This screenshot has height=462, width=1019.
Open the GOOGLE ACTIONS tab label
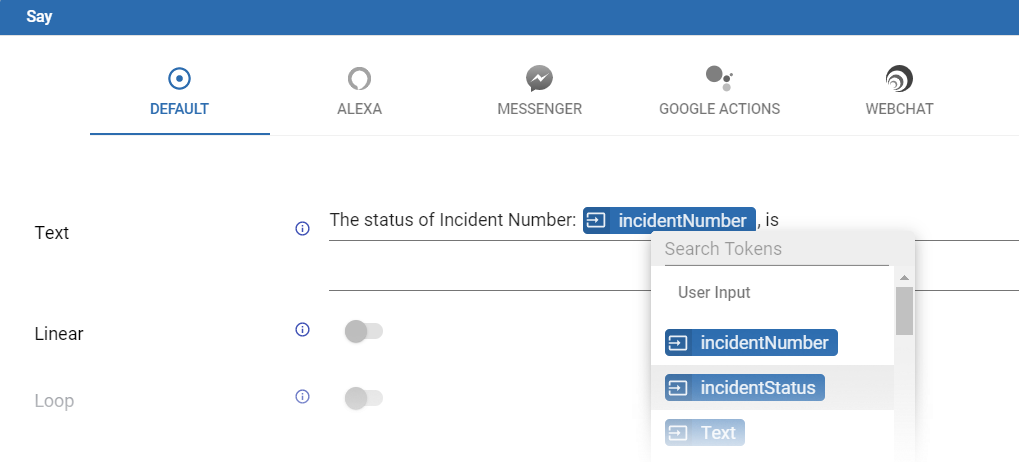719,109
